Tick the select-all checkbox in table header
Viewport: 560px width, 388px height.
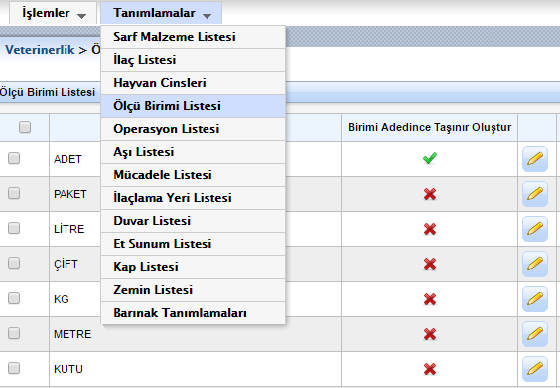pyautogui.click(x=25, y=127)
